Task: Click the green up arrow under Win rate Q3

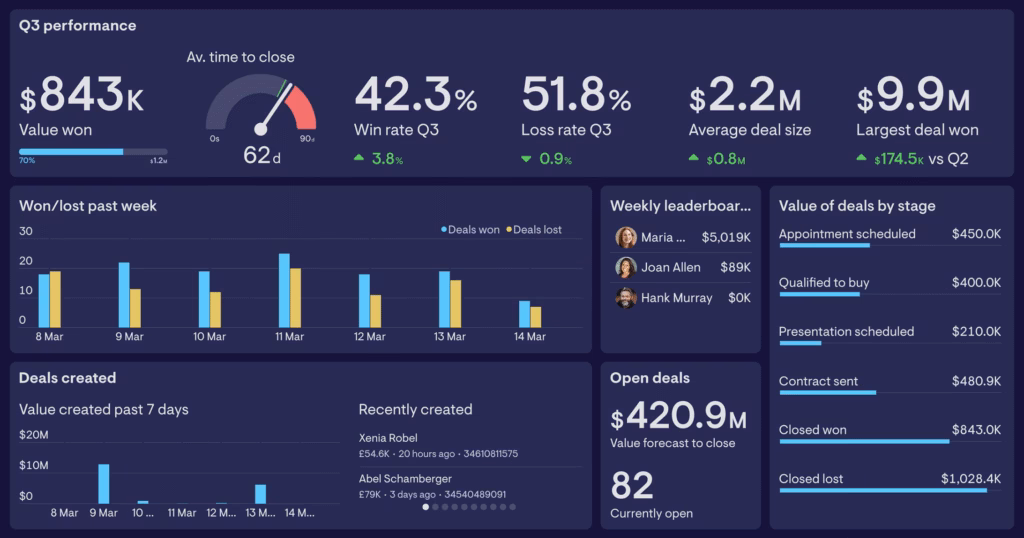Action: click(x=360, y=158)
